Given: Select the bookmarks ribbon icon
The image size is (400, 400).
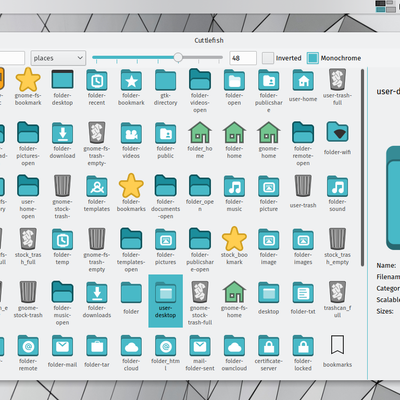Looking at the screenshot, I should pos(337,344).
